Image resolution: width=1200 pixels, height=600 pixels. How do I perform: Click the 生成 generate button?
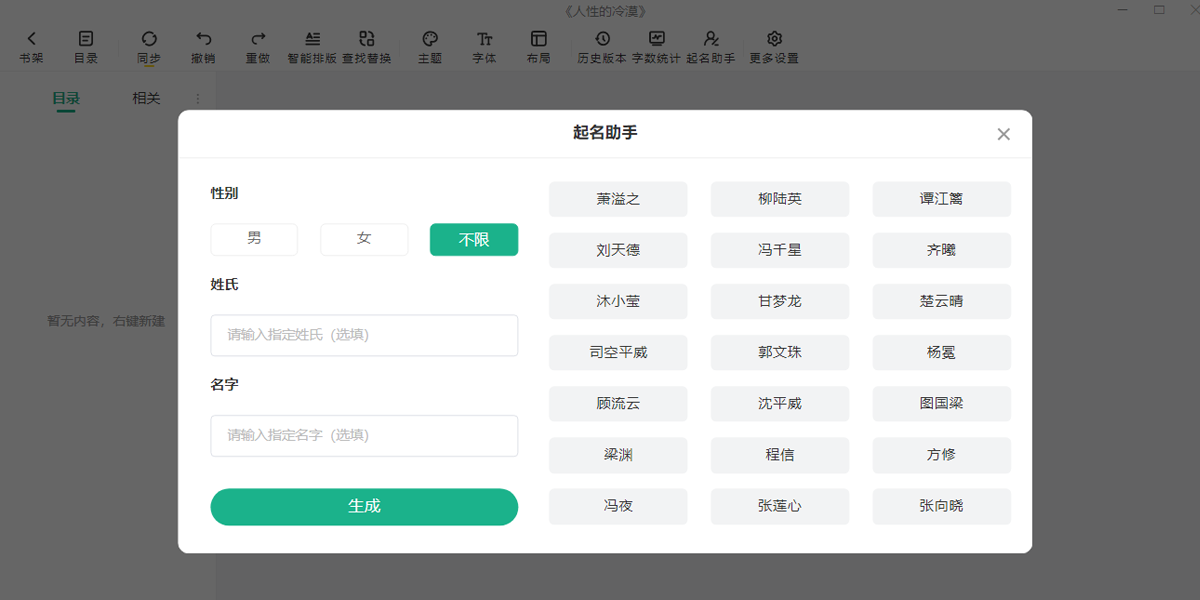pyautogui.click(x=364, y=507)
